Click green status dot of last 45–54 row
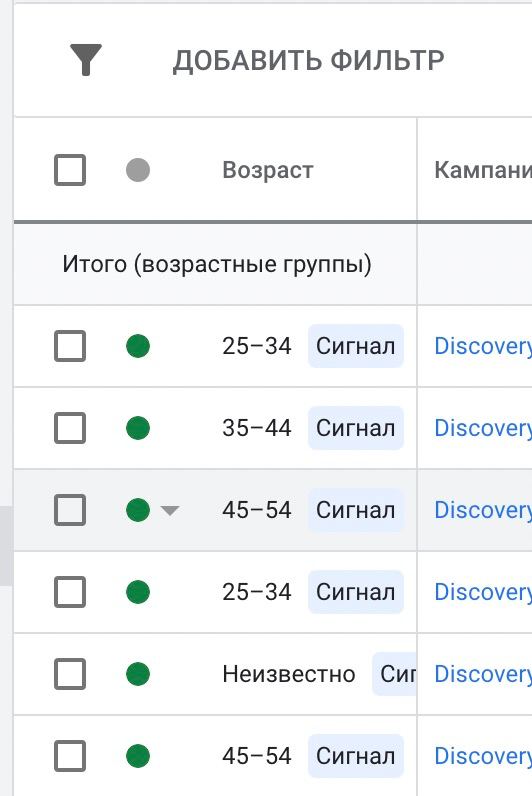The height and width of the screenshot is (796, 532). 138,756
